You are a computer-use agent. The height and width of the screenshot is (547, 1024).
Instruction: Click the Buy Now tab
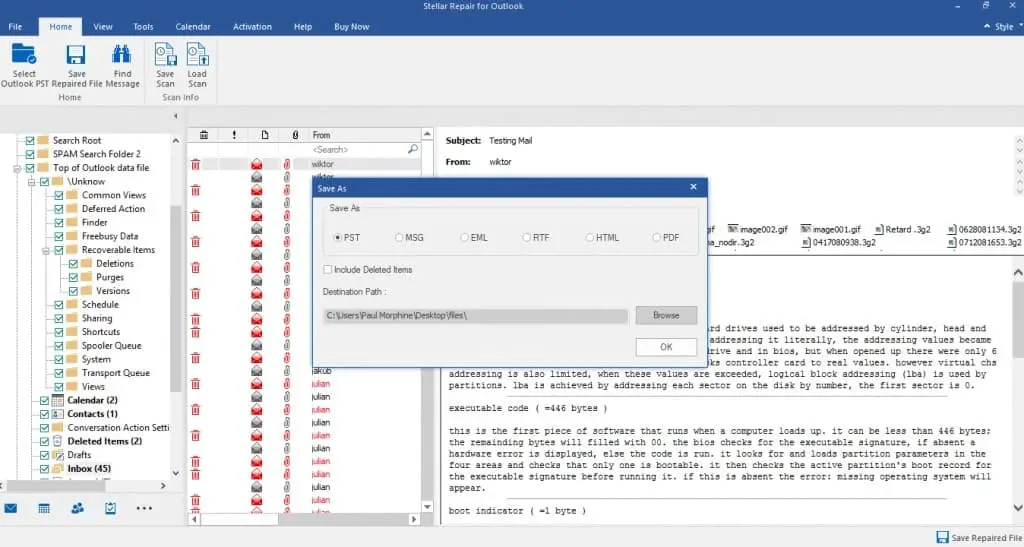click(x=351, y=27)
